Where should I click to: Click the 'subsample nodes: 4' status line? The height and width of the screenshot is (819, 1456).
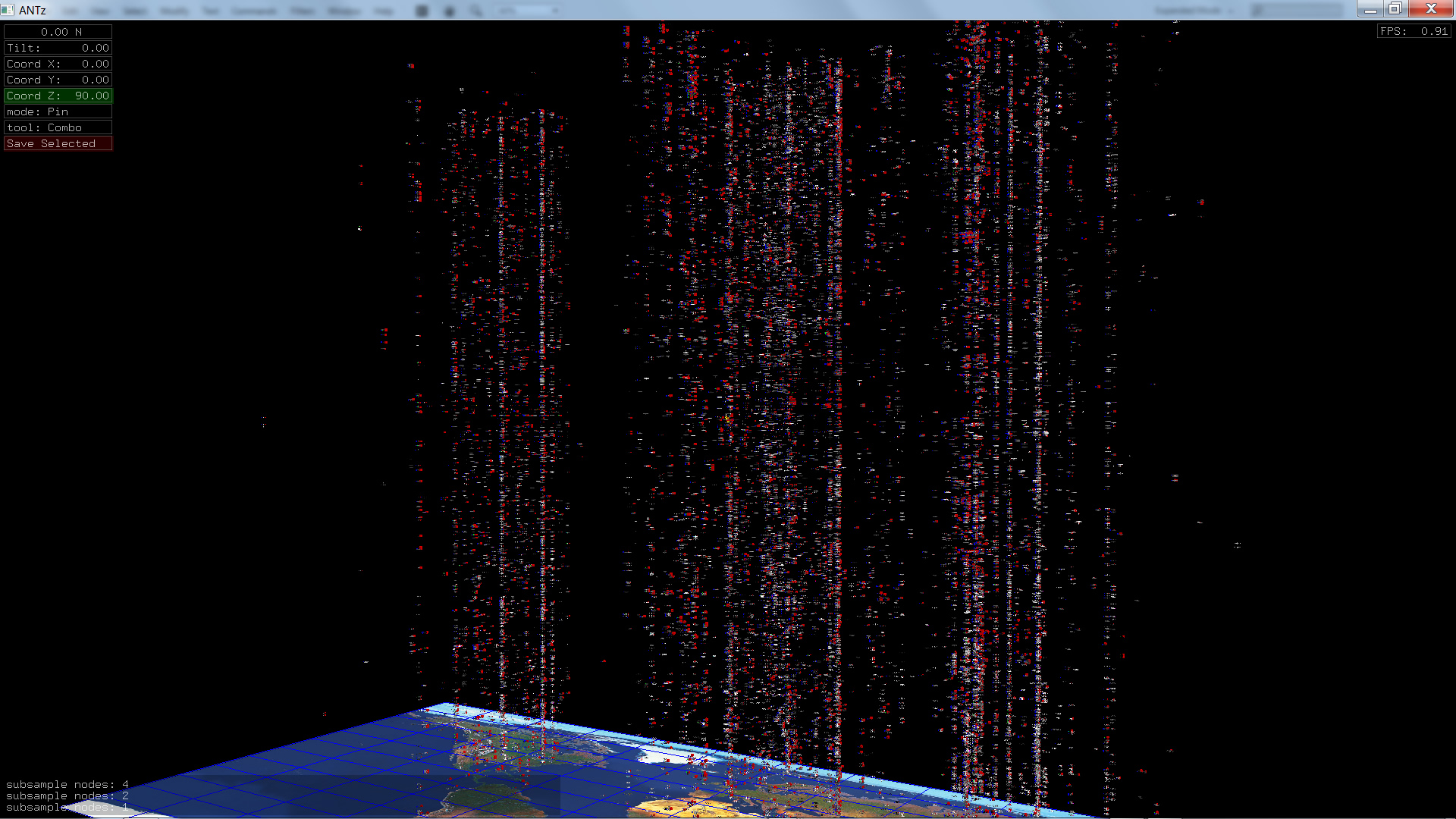click(x=67, y=784)
